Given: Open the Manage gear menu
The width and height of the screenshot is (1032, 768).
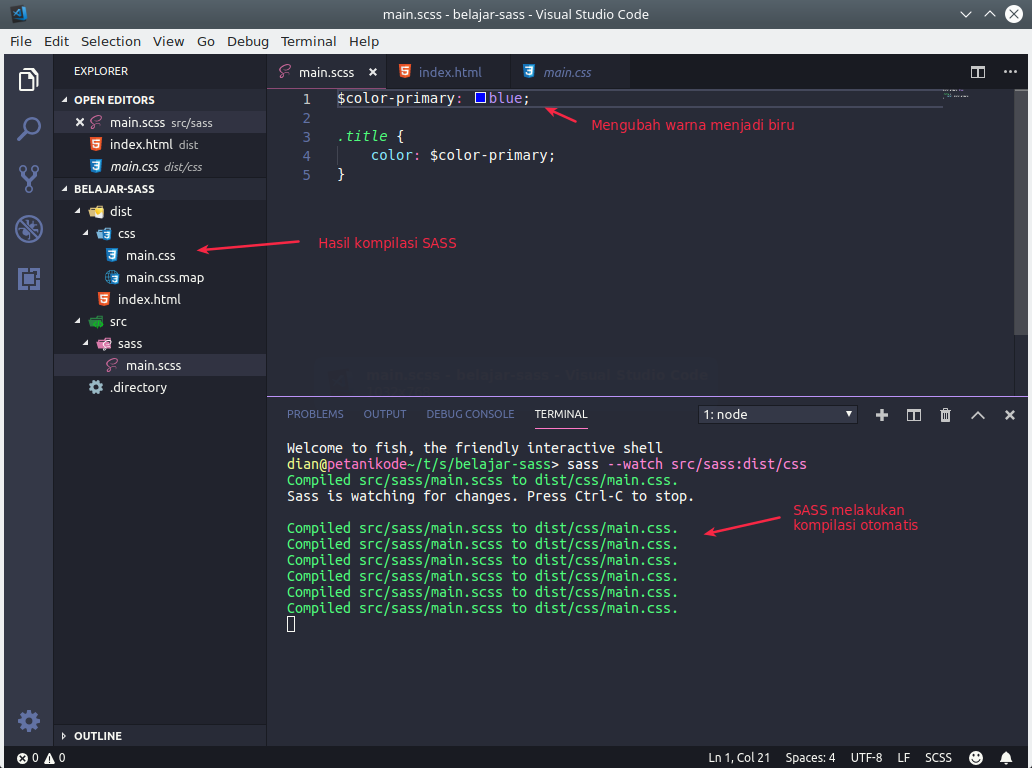Looking at the screenshot, I should [x=29, y=720].
